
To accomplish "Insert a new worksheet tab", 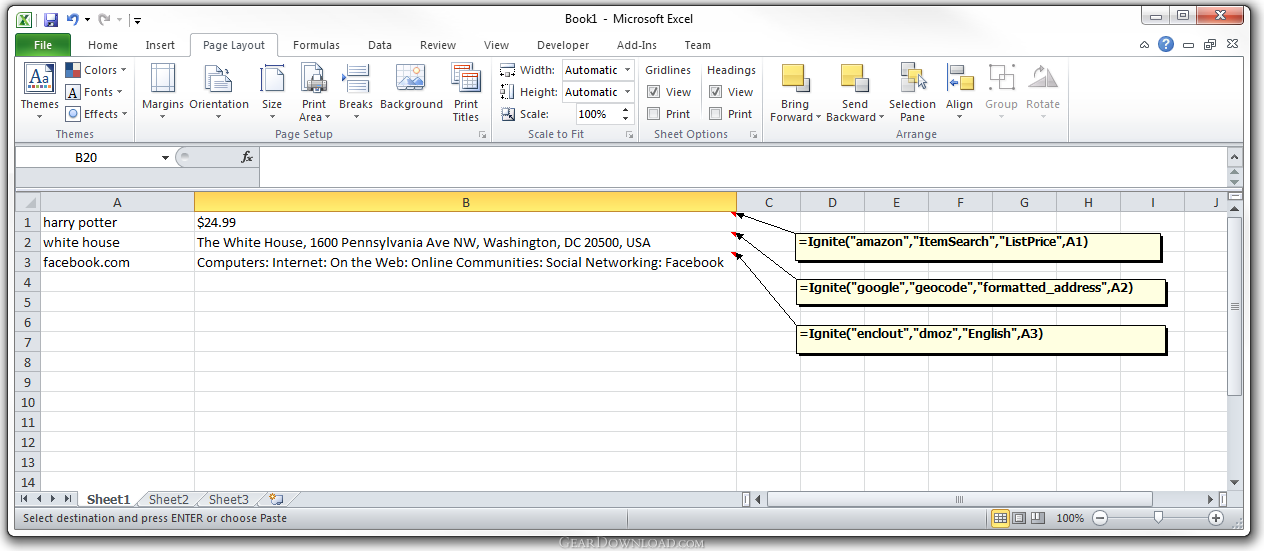I will [276, 499].
